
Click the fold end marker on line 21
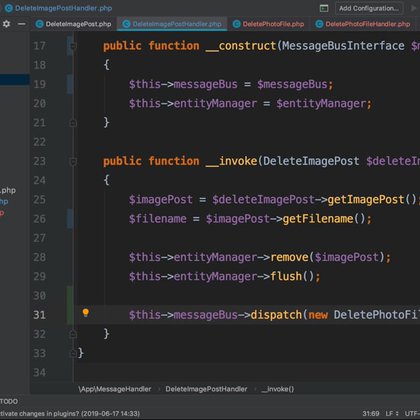point(73,123)
